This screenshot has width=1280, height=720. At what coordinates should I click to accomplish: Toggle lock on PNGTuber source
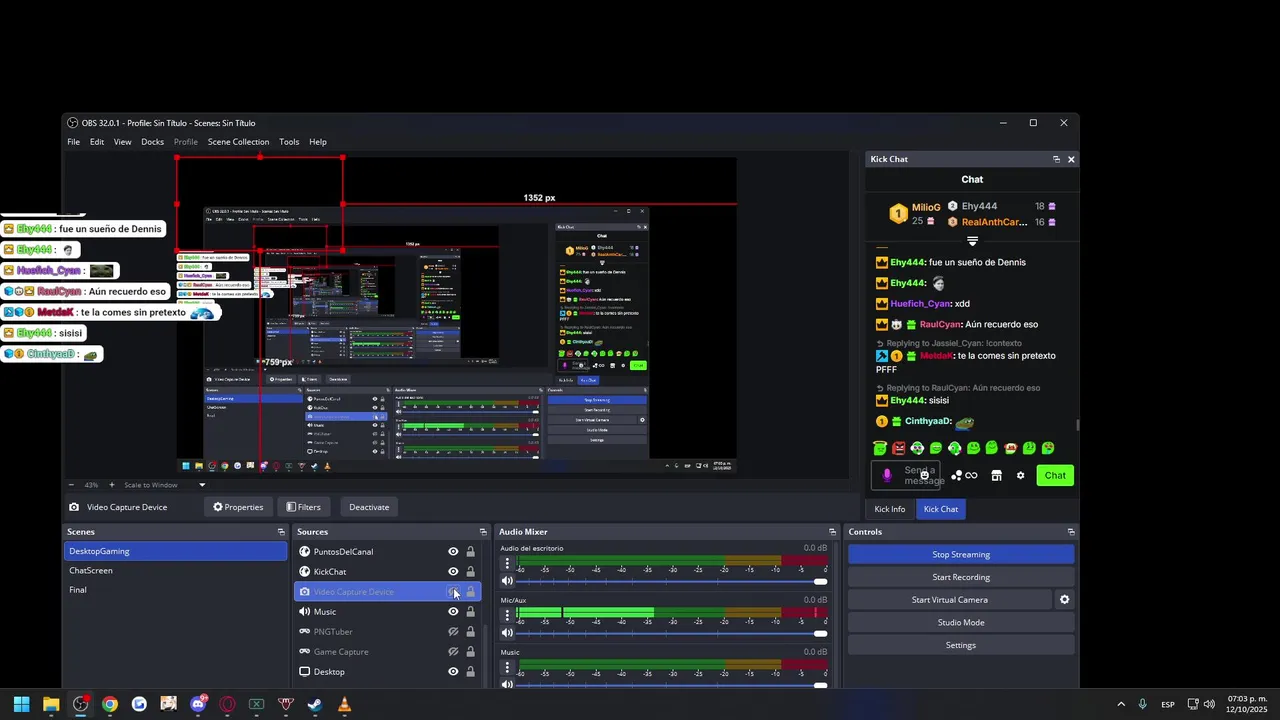470,632
